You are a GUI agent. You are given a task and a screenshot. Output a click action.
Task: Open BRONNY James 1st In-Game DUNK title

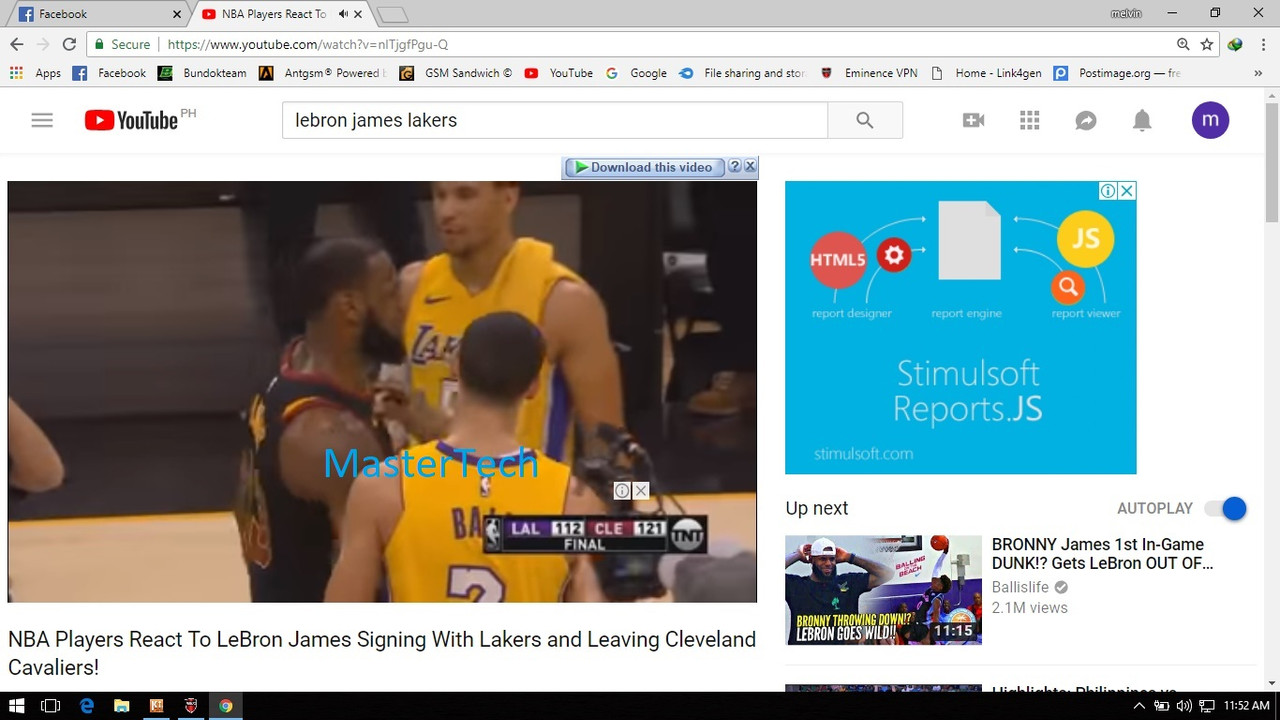pos(1103,554)
